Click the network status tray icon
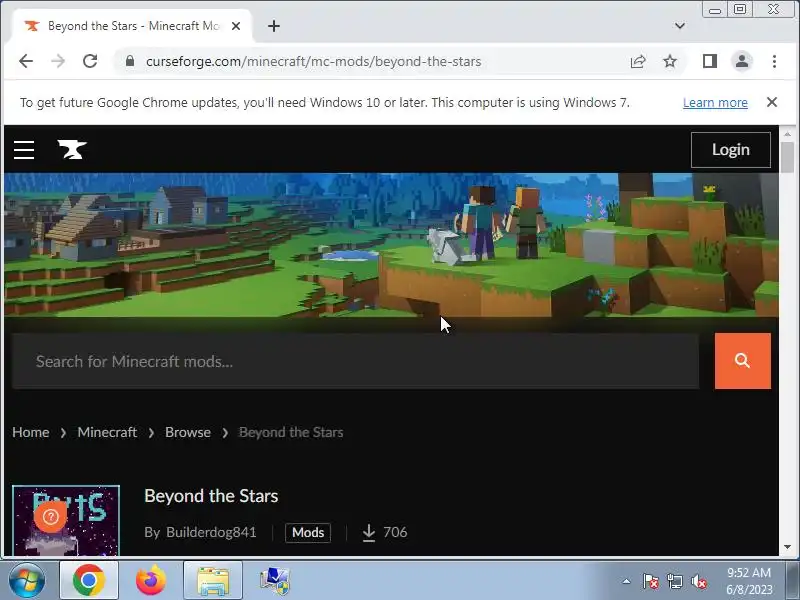 pyautogui.click(x=674, y=581)
